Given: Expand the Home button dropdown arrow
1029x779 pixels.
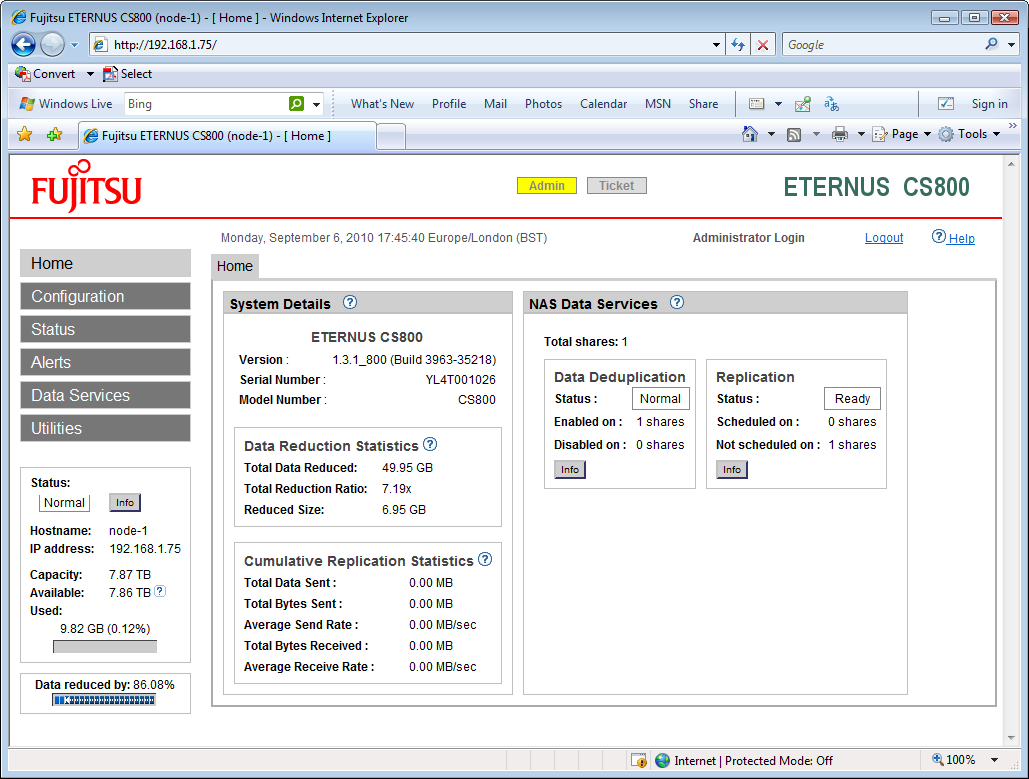Looking at the screenshot, I should point(771,134).
